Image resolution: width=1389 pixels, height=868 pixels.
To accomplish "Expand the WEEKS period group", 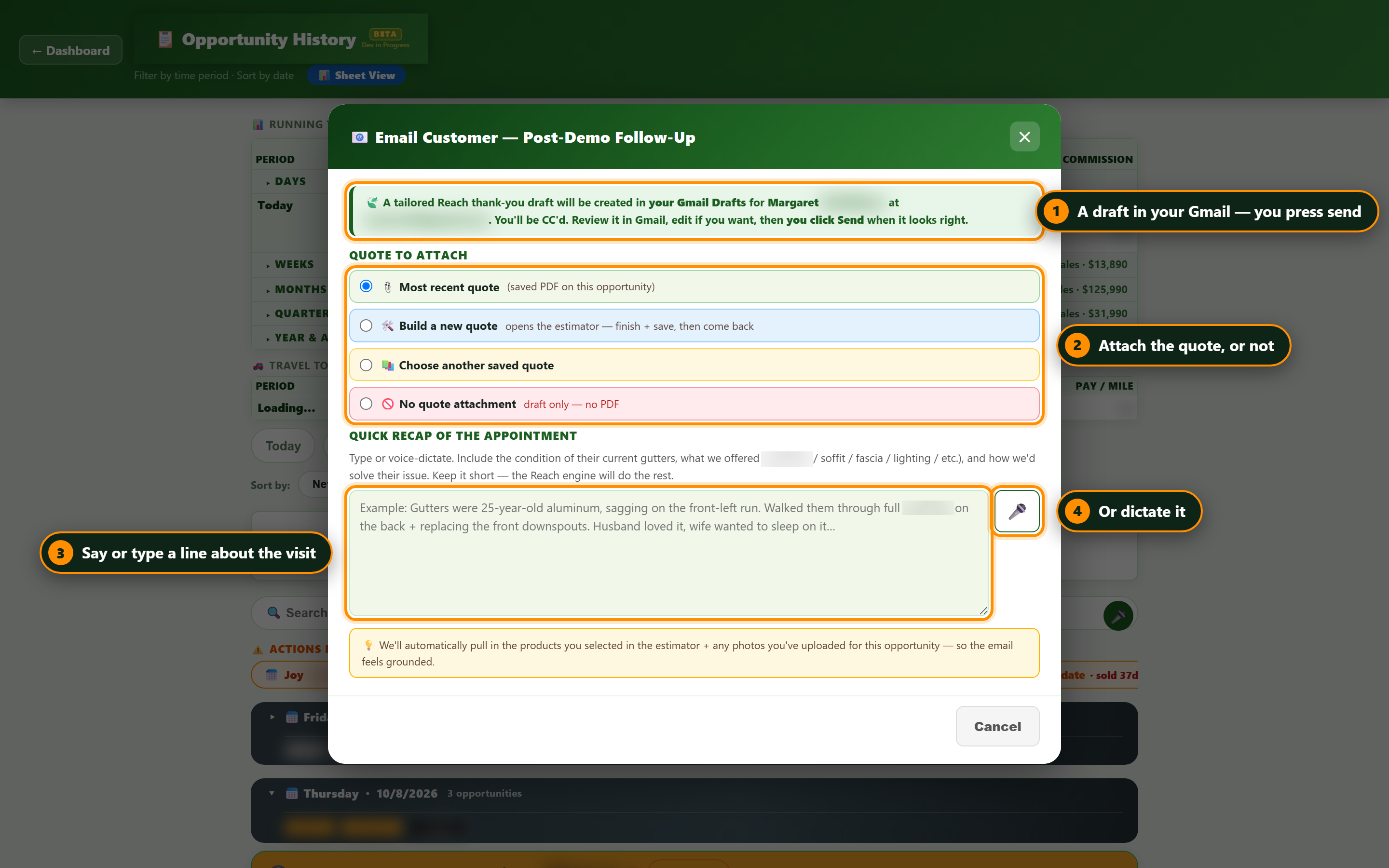I will (289, 265).
